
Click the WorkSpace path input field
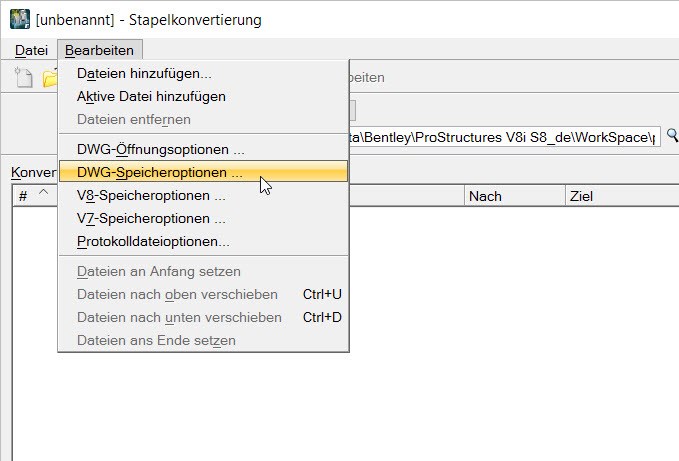504,137
